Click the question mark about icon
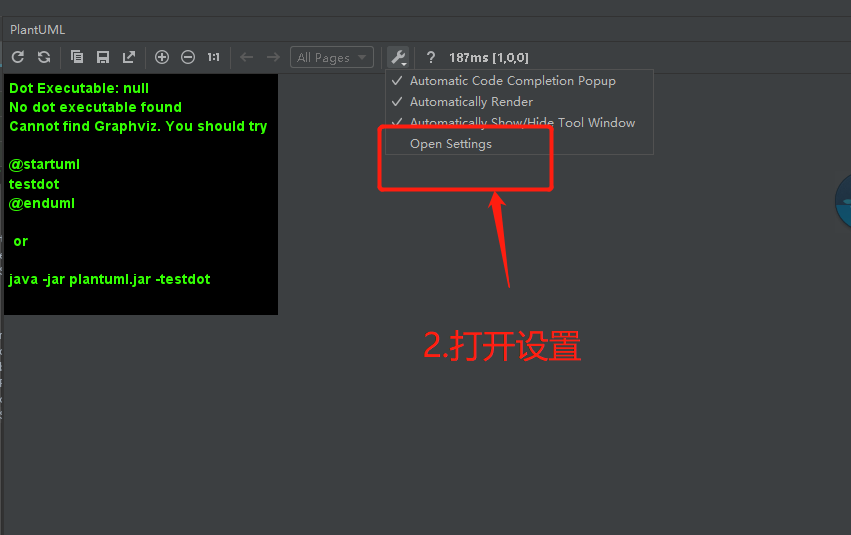The image size is (851, 535). tap(431, 57)
